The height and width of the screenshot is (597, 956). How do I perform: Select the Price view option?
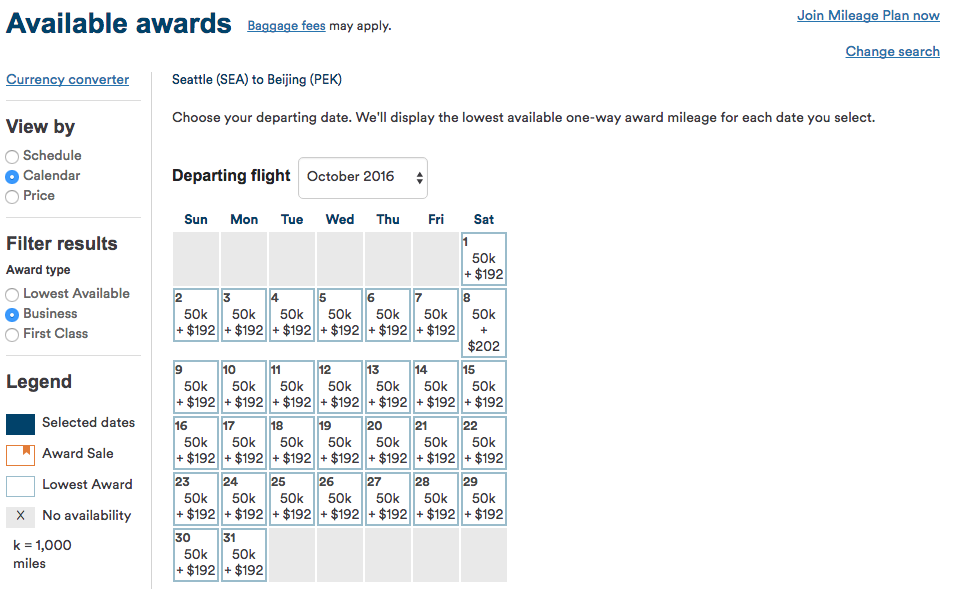click(12, 196)
